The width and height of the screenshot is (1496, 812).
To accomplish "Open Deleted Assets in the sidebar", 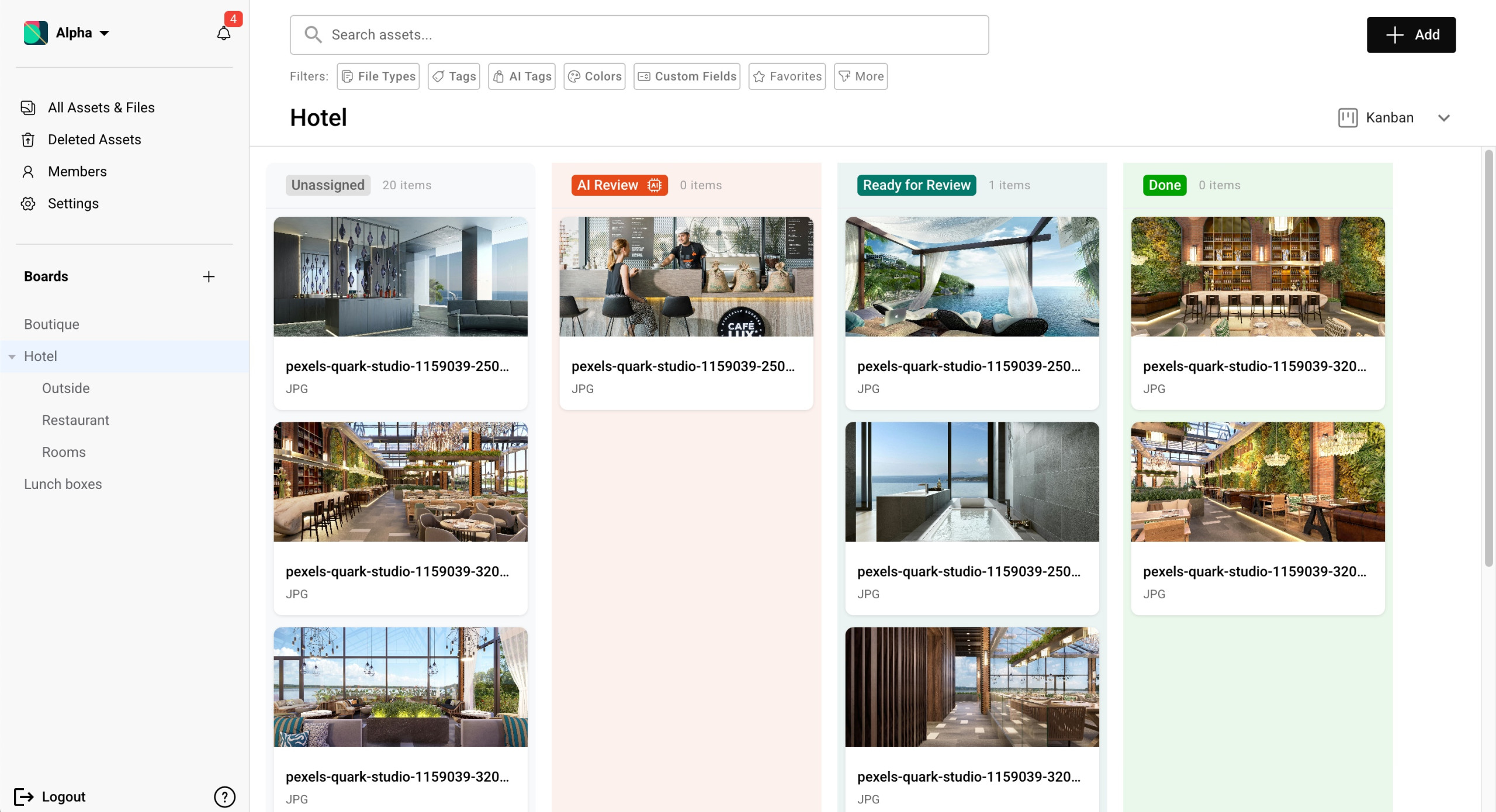I will point(94,140).
